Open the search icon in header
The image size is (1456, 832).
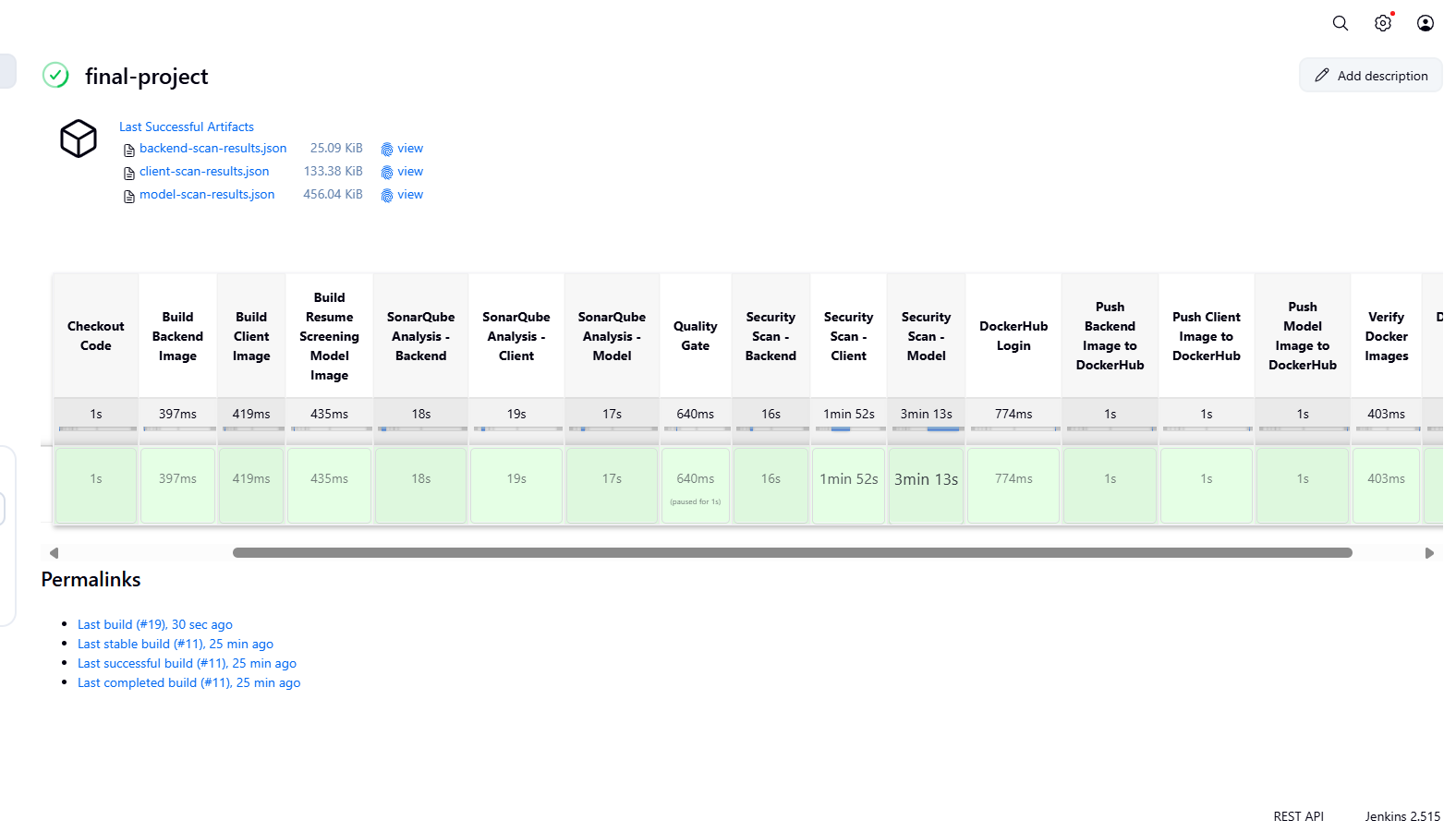coord(1340,23)
